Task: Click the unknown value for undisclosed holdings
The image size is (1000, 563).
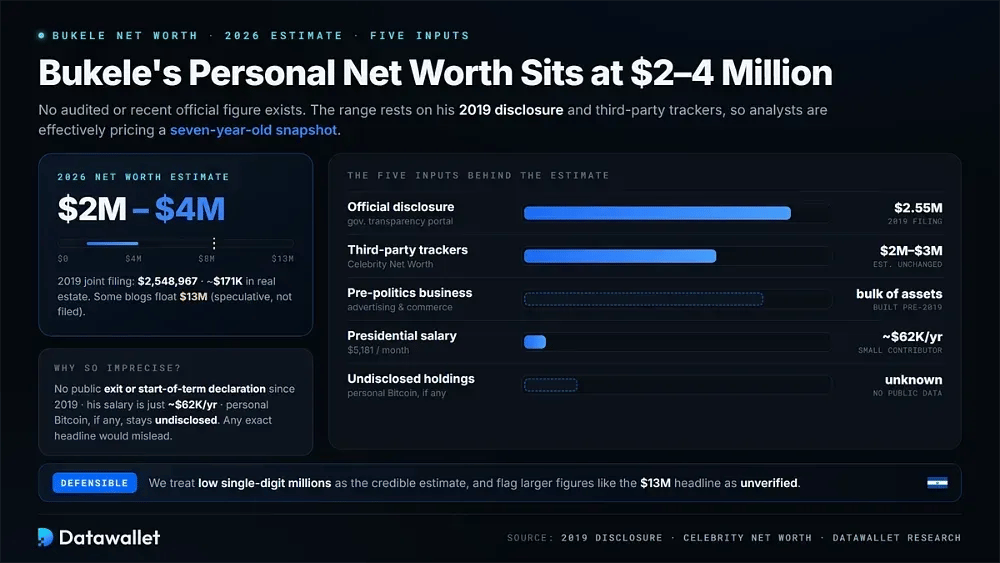Action: 913,380
